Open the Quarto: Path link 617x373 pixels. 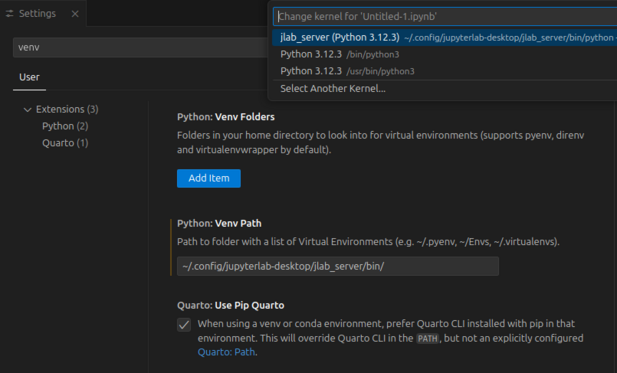227,352
